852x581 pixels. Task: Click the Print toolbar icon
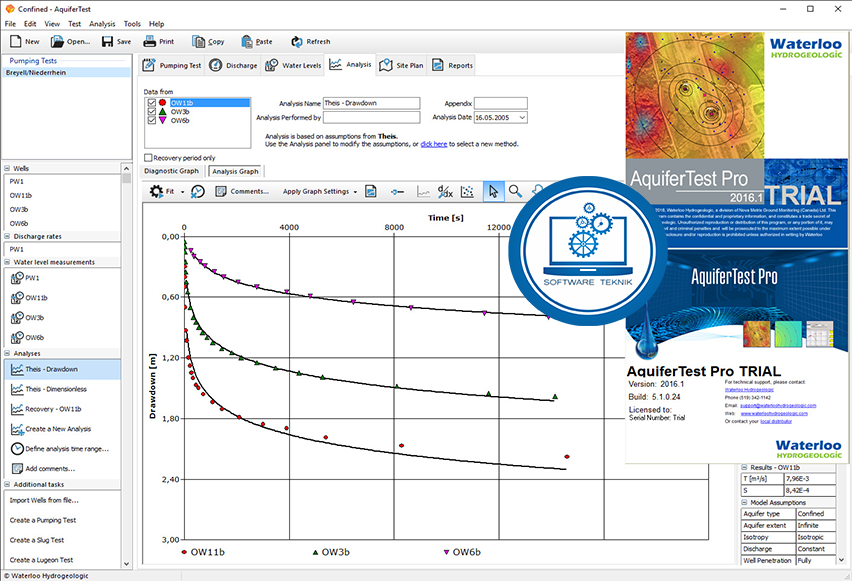point(149,41)
